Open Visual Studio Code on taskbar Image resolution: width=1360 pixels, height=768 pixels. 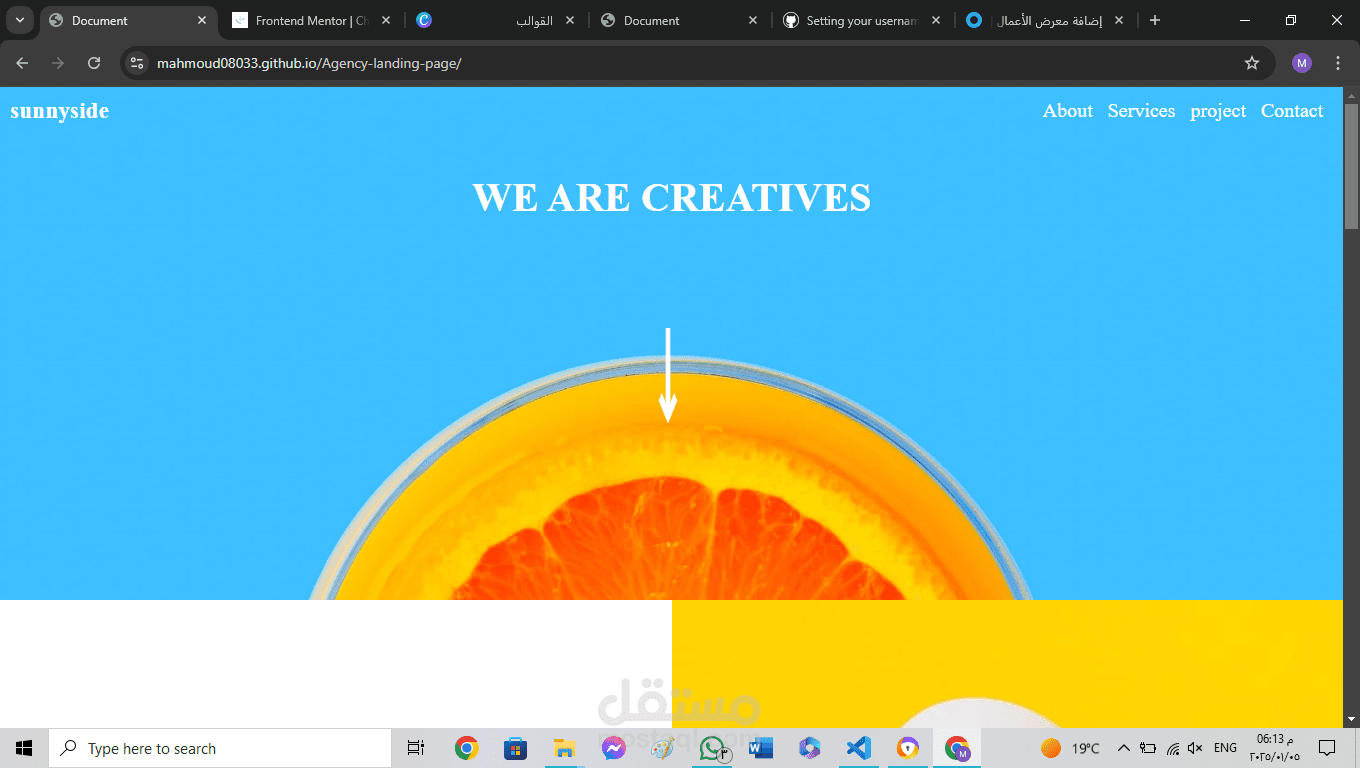[858, 748]
